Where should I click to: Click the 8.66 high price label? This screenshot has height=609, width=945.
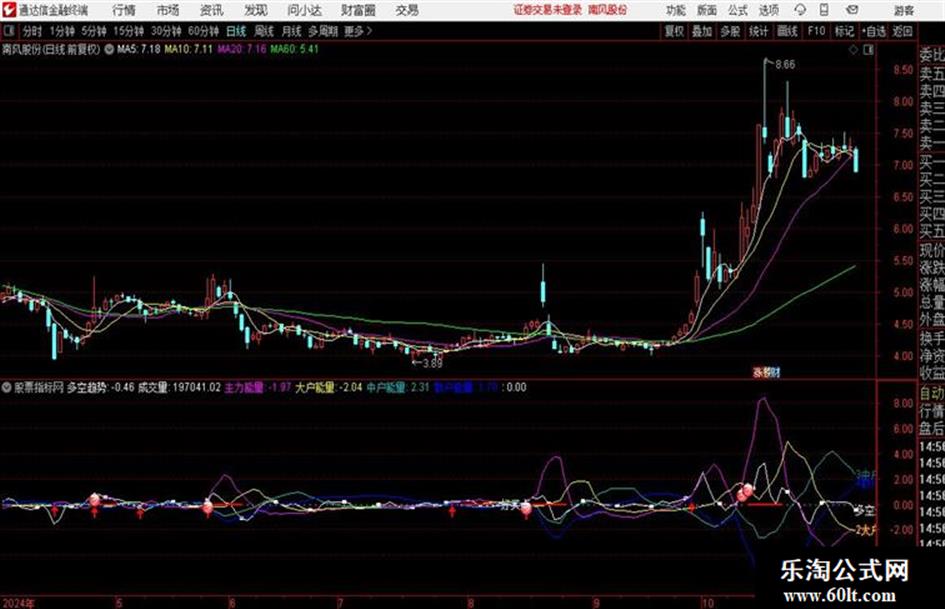(785, 65)
